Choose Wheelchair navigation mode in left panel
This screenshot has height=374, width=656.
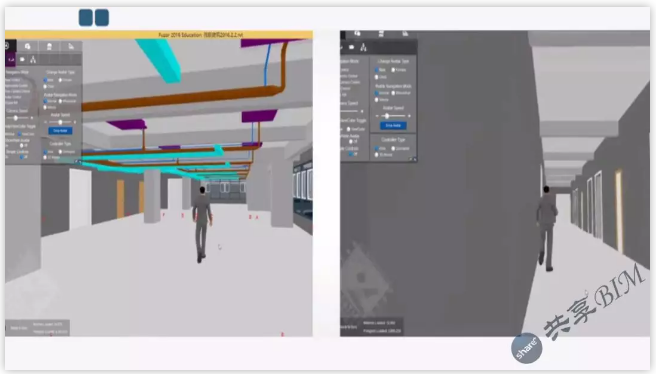60,101
